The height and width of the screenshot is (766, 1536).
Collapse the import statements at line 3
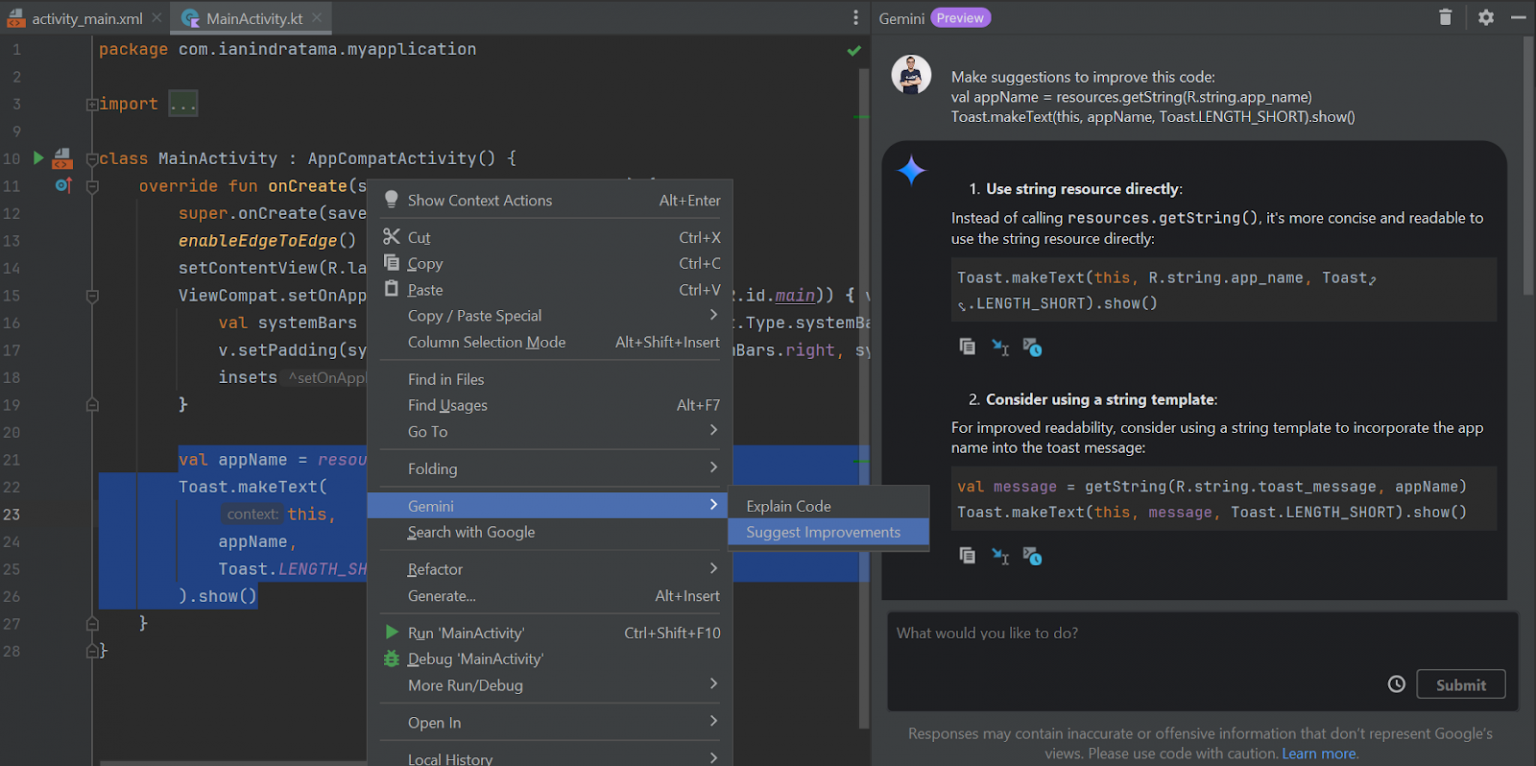pyautogui.click(x=92, y=103)
